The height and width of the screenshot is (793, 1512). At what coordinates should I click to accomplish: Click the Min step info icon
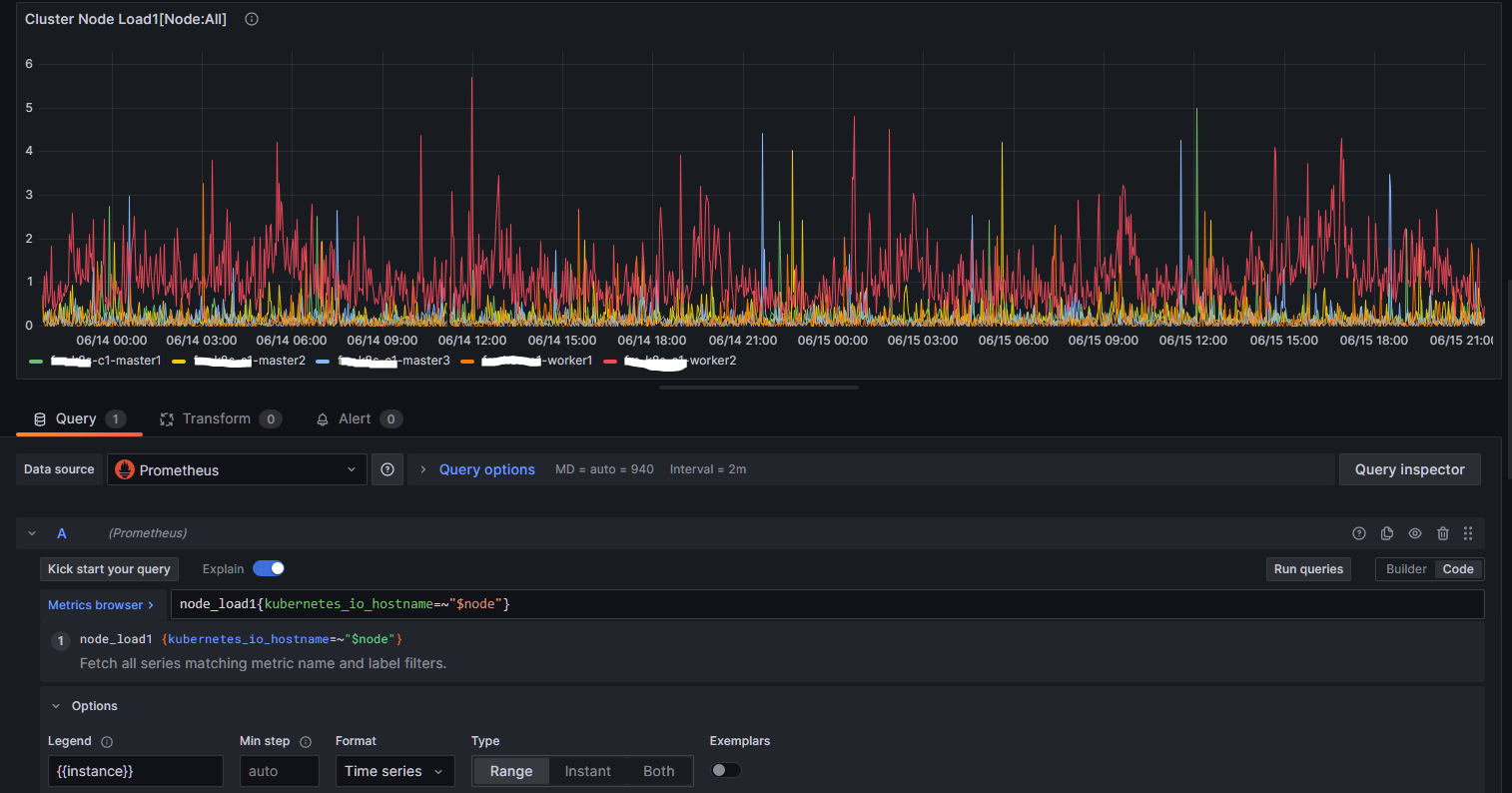coord(306,742)
